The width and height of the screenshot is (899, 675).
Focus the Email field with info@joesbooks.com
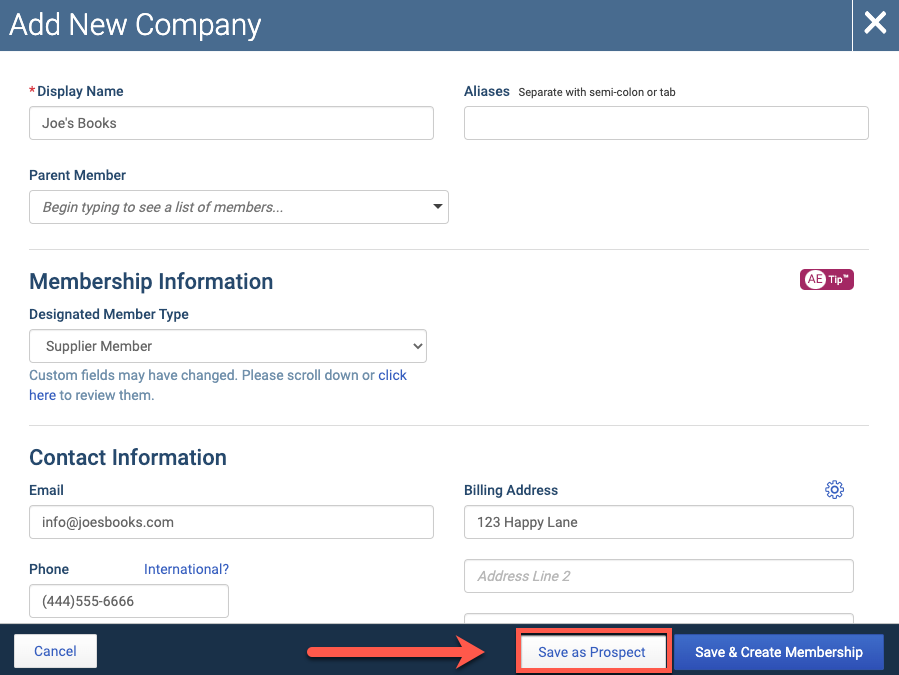(231, 522)
